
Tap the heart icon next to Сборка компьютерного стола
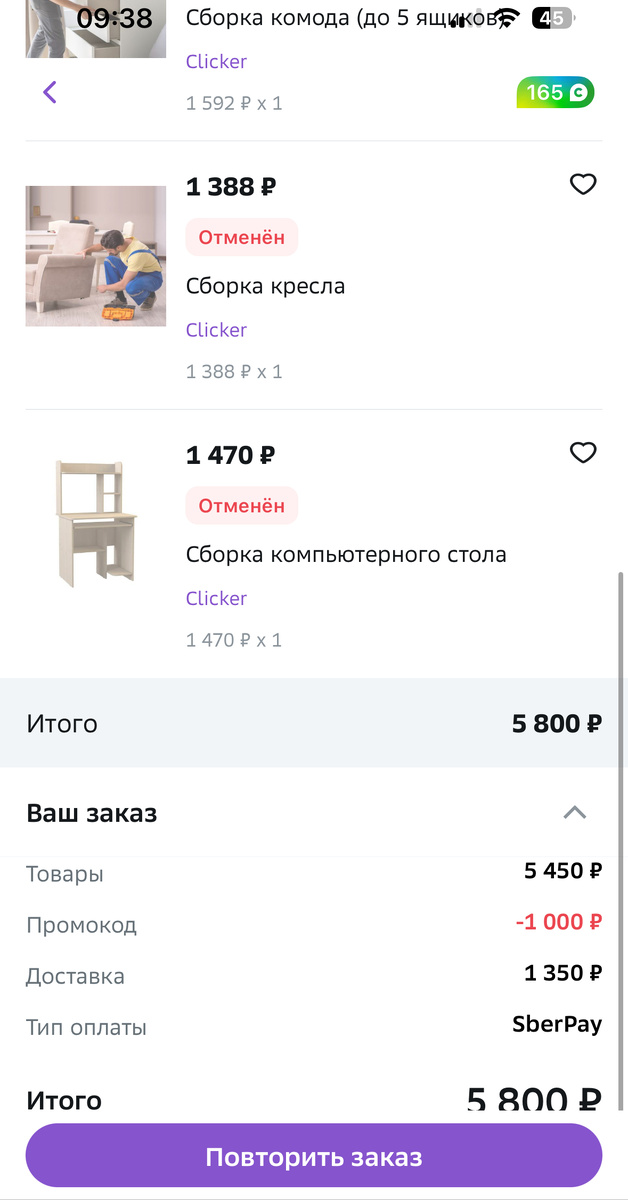tap(583, 453)
